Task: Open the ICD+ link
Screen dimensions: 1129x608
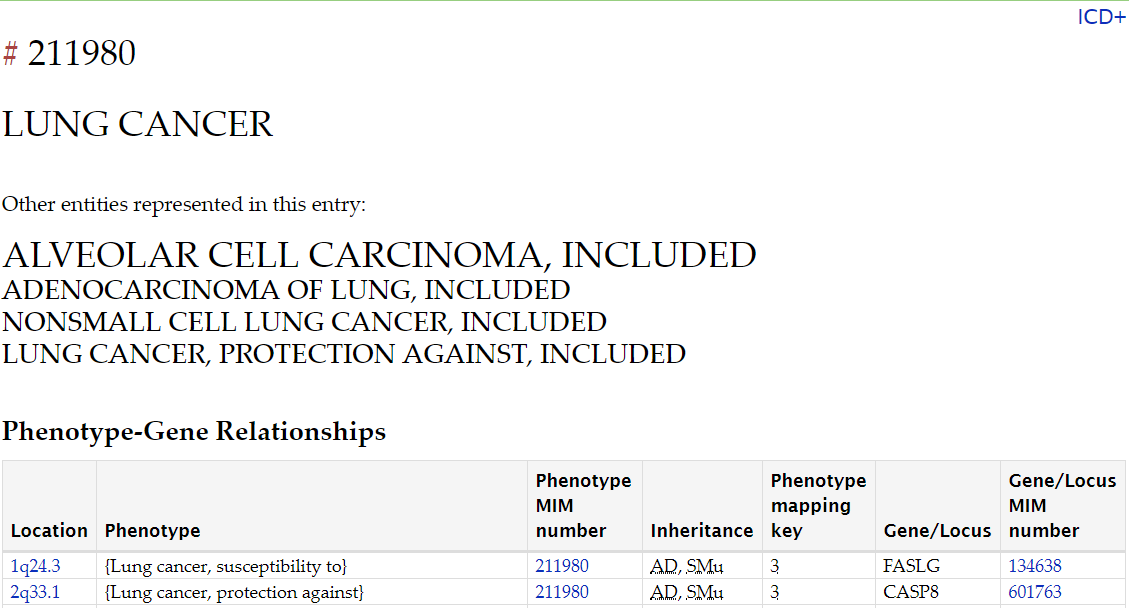Action: (1101, 17)
